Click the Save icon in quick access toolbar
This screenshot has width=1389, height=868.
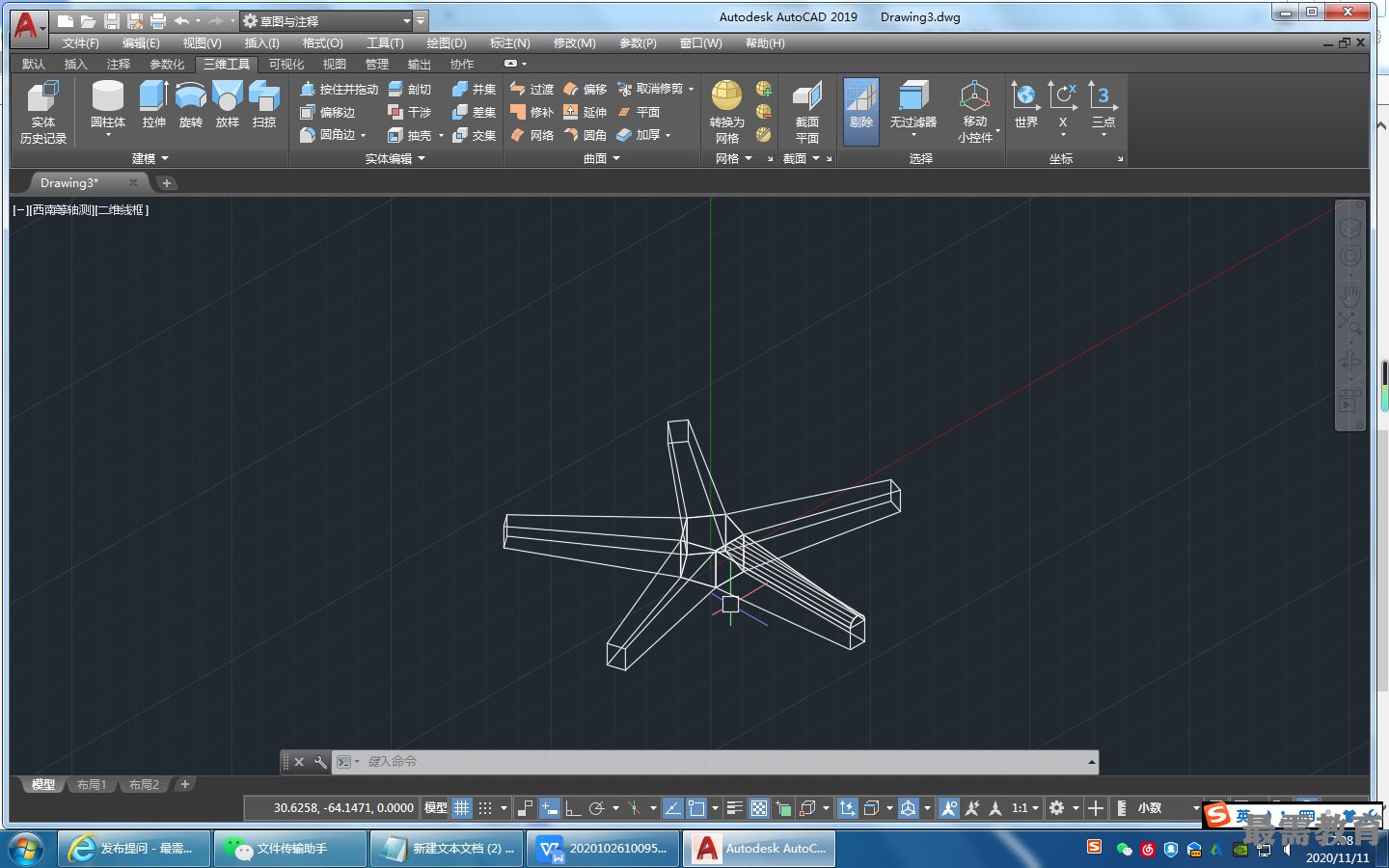(111, 21)
